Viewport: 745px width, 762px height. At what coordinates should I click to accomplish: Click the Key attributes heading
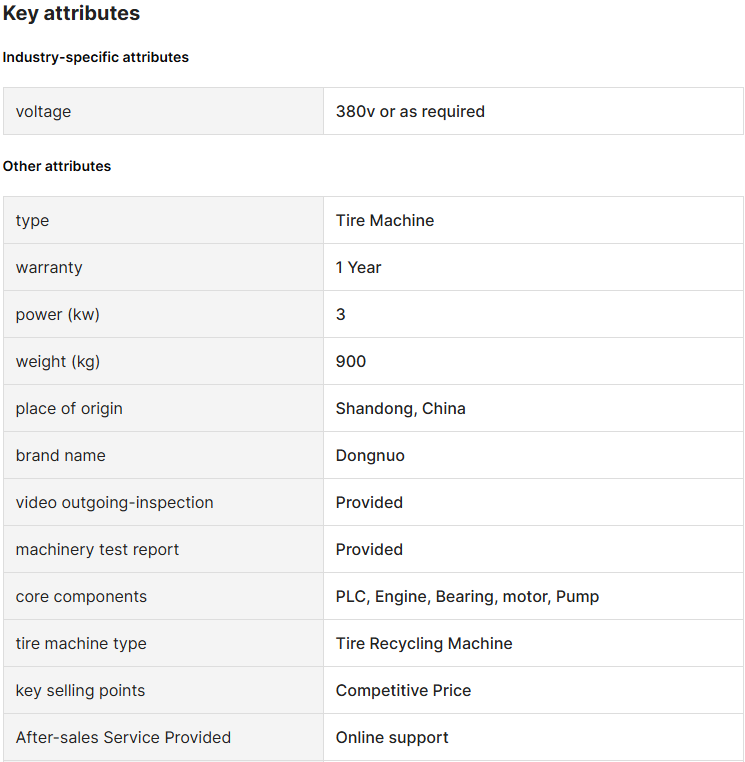pyautogui.click(x=71, y=13)
